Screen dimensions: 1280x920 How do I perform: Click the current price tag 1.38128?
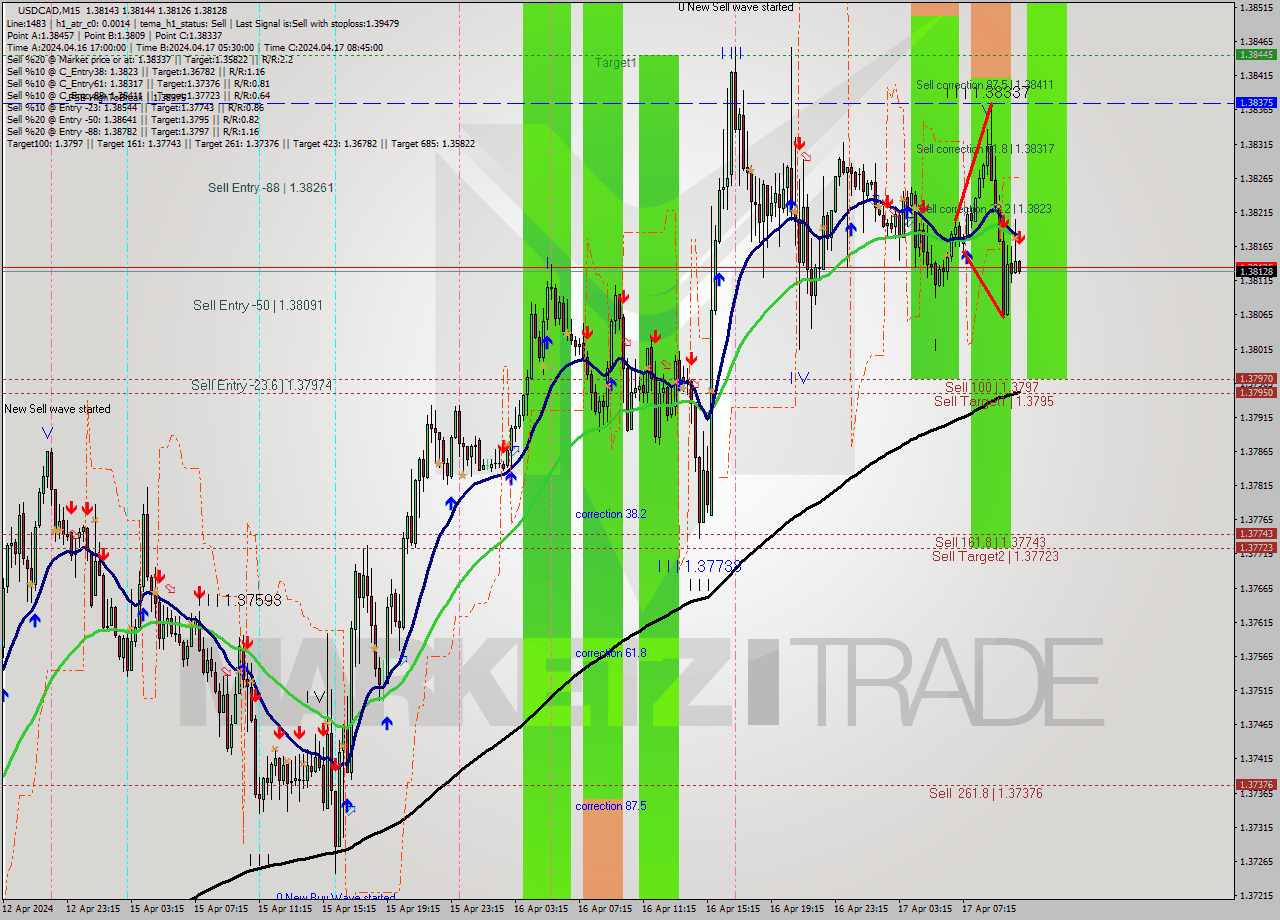tap(1256, 271)
